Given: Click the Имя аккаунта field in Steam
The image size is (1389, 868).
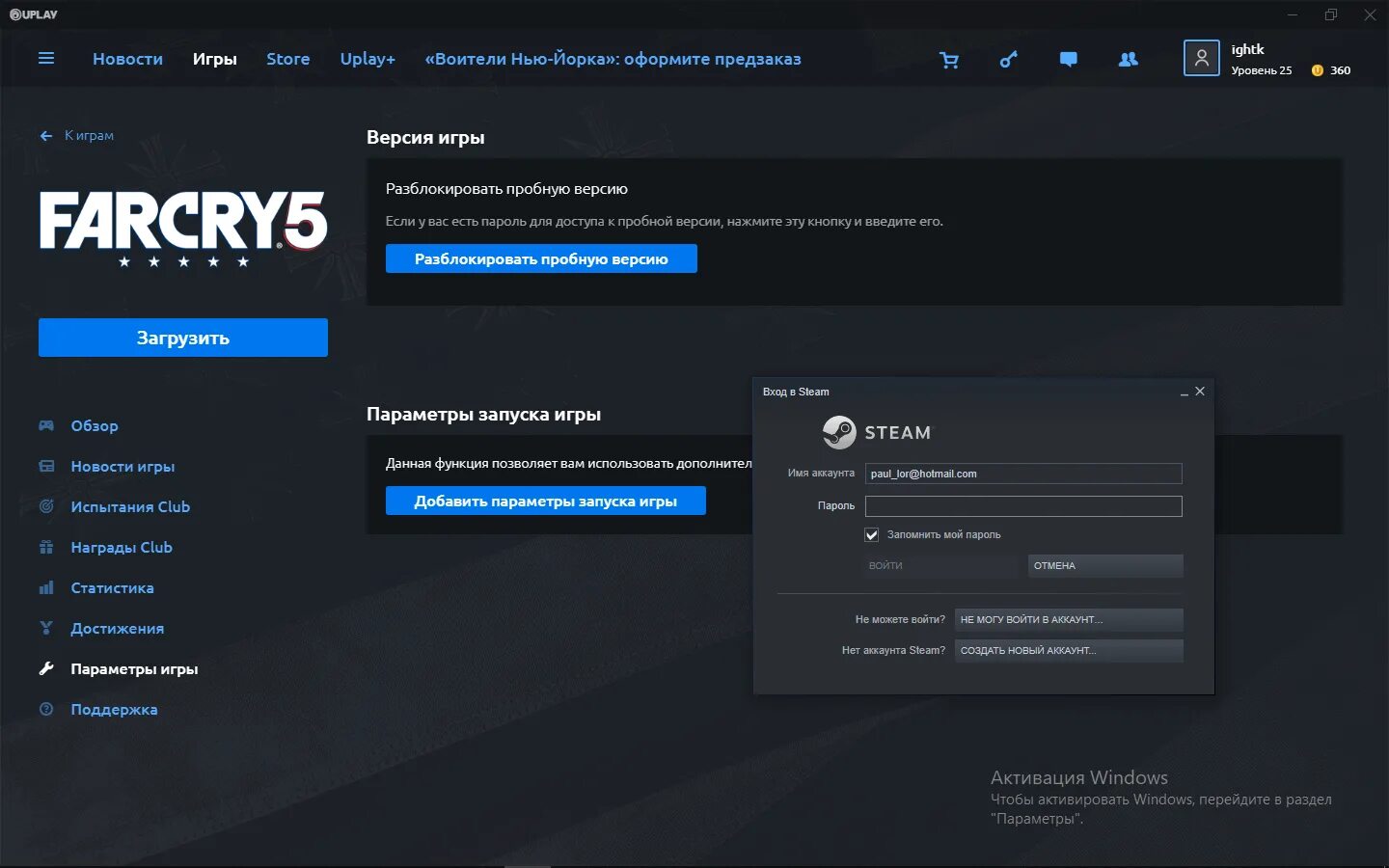Looking at the screenshot, I should click(x=1023, y=474).
